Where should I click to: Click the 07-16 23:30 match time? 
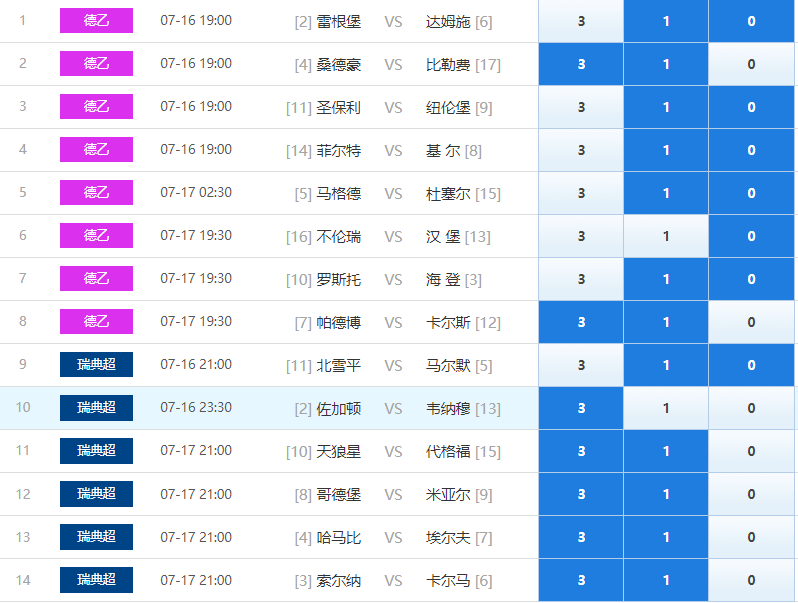(196, 407)
